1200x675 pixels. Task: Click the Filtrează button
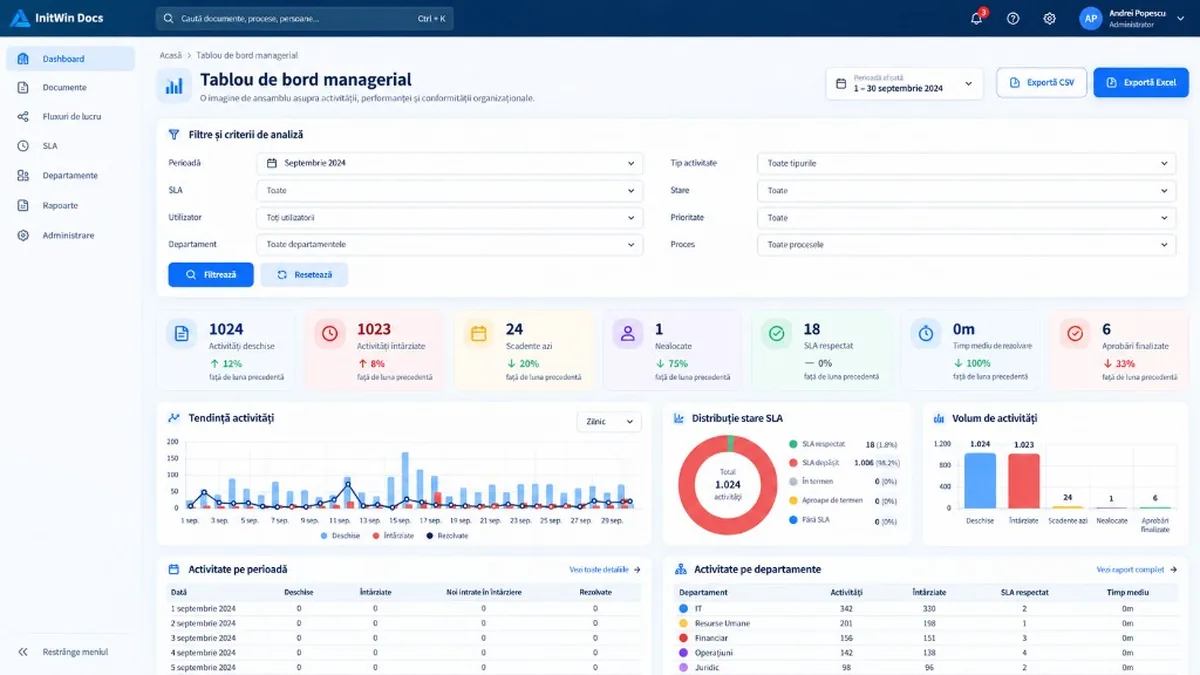point(211,274)
